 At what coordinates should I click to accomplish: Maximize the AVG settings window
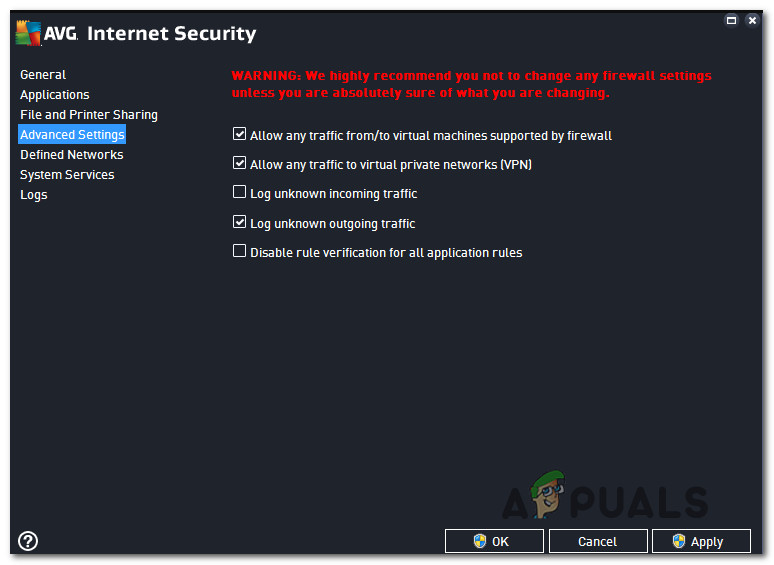(x=731, y=19)
